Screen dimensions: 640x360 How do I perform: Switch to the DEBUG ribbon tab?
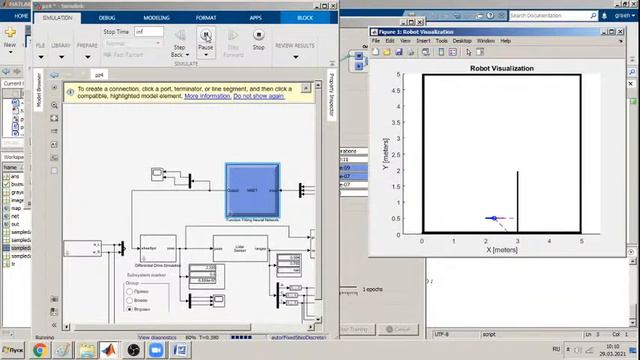107,18
